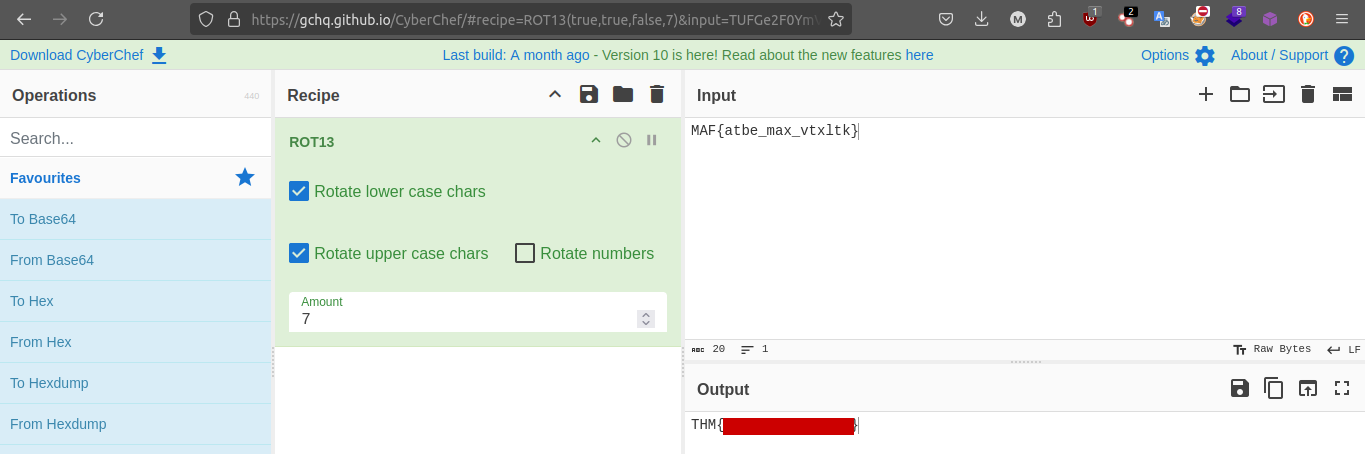Screen dimensions: 1365x454
Task: Click the Operations pane title
Action: point(54,95)
